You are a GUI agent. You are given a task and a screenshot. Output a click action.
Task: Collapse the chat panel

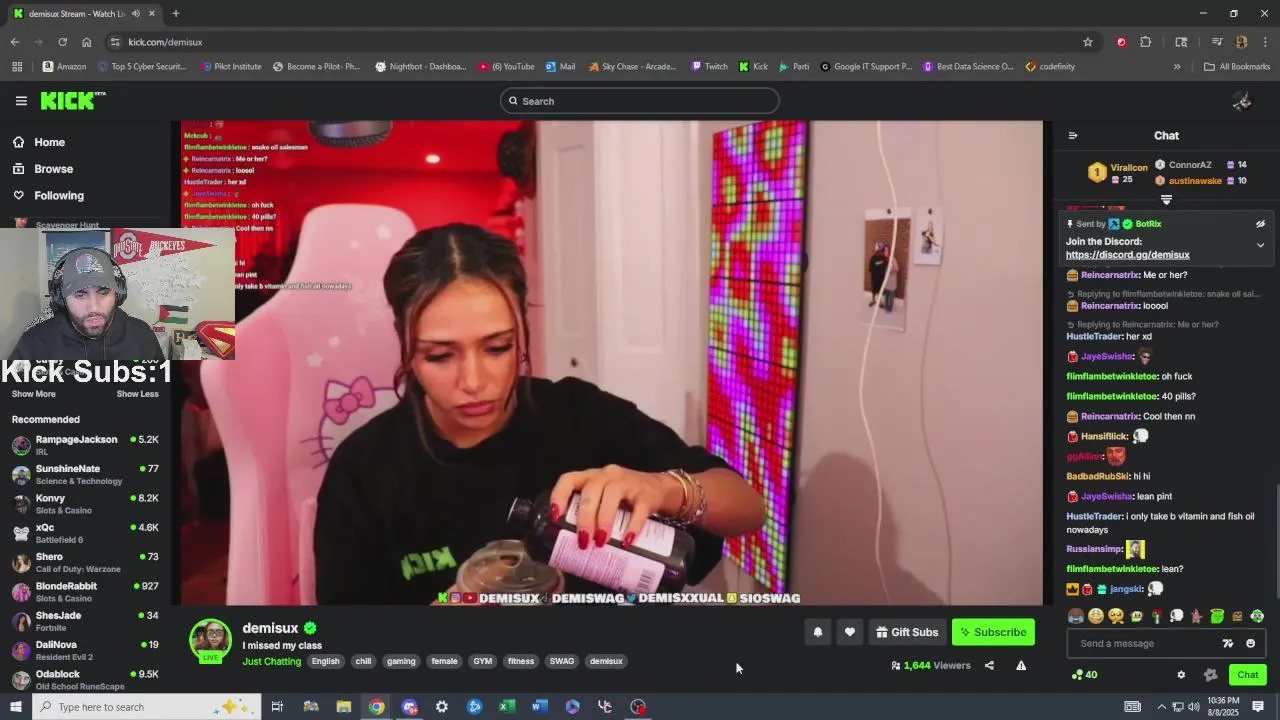pyautogui.click(x=1073, y=136)
